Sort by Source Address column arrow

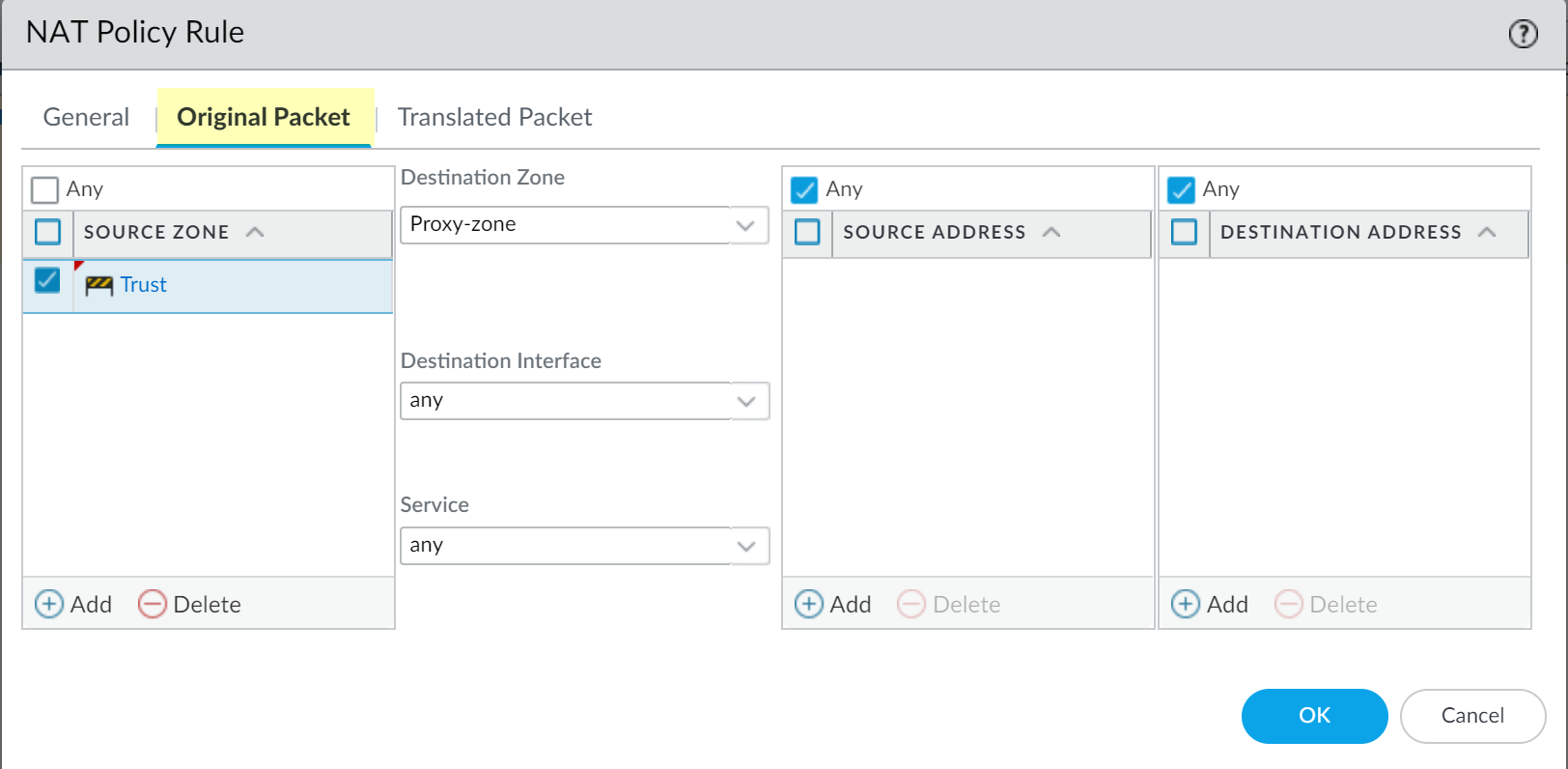[x=1051, y=232]
